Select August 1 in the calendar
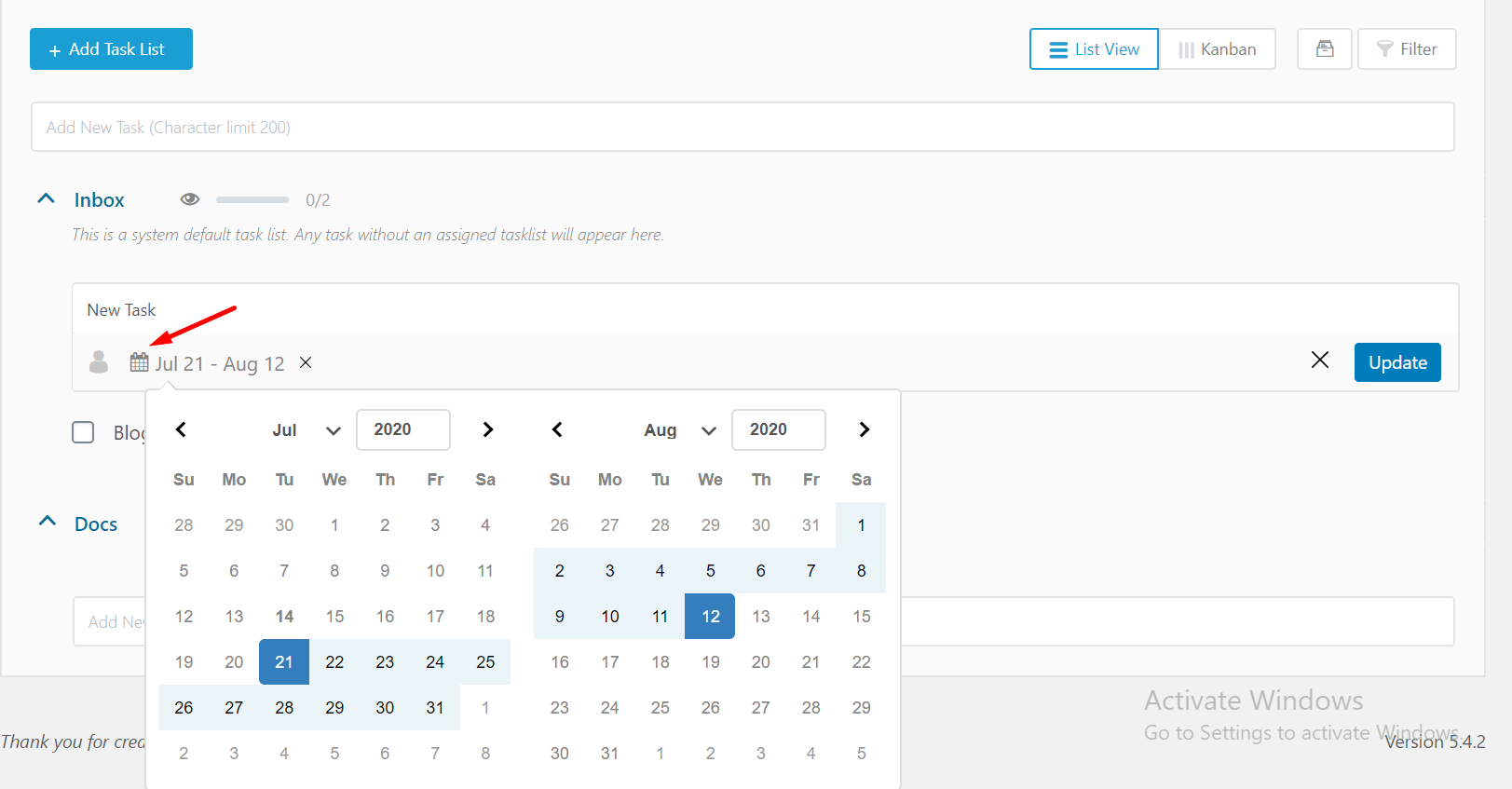1512x789 pixels. (861, 525)
